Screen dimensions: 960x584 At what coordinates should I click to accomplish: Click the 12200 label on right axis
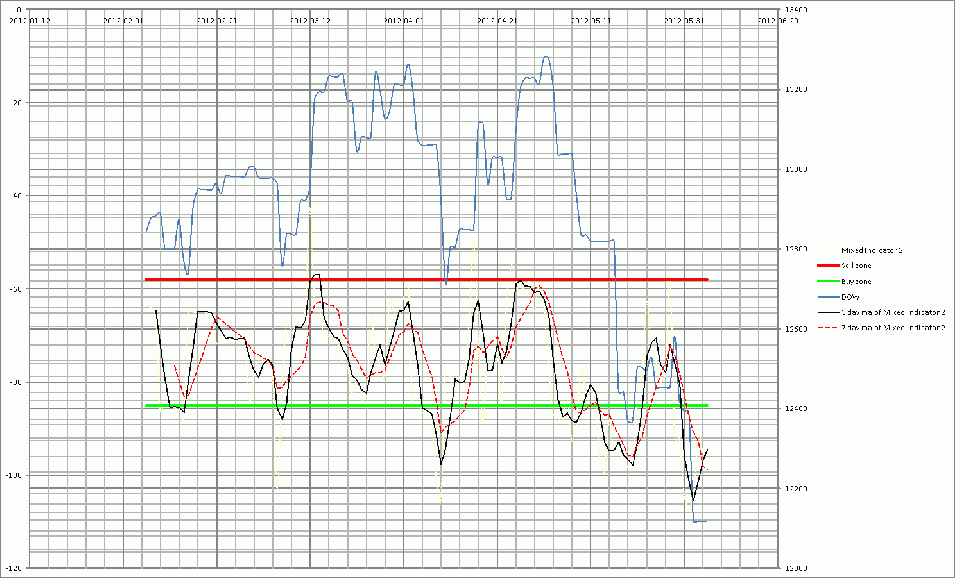[796, 489]
